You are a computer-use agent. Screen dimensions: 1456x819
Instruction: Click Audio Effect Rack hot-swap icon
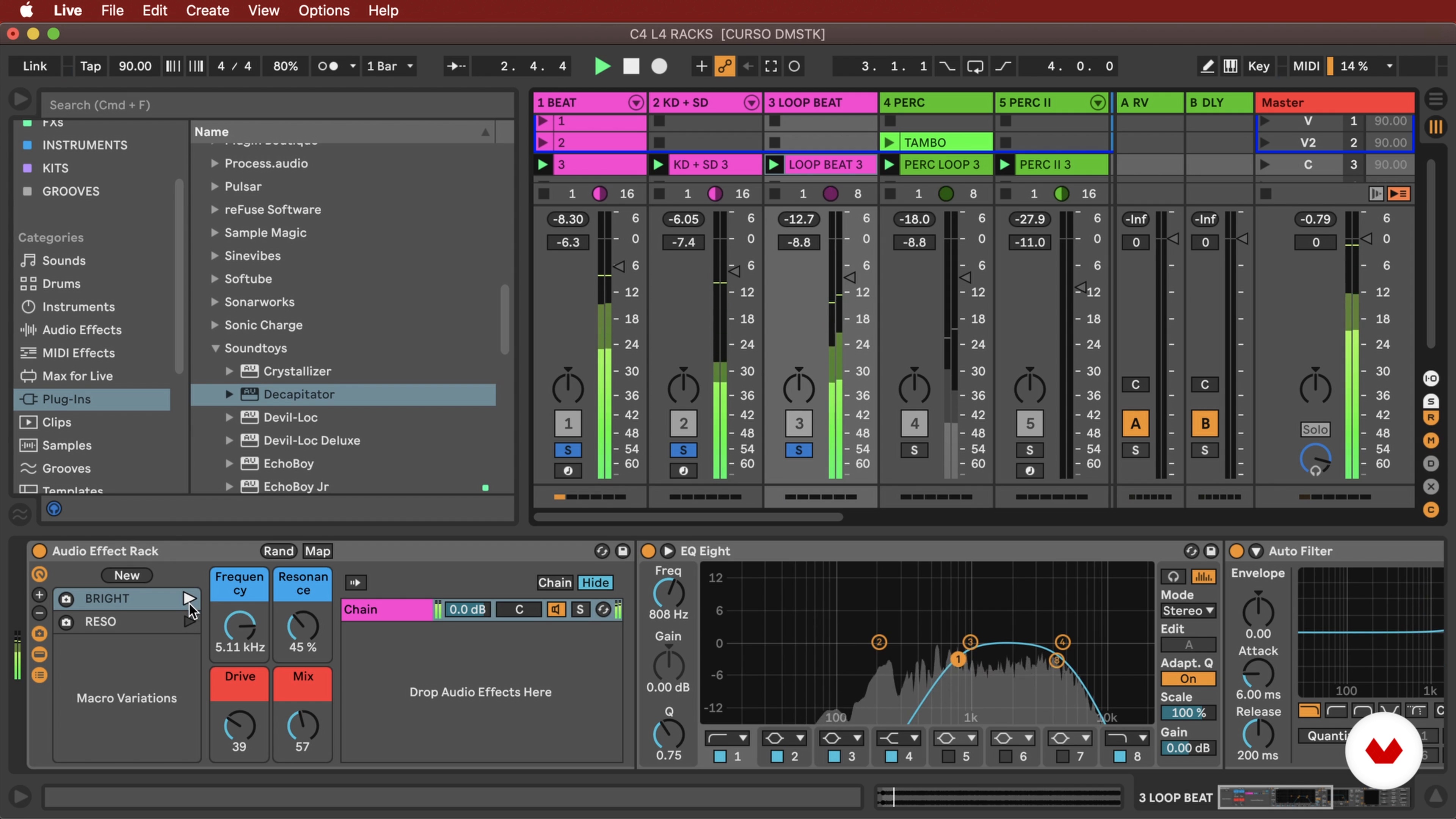(x=601, y=551)
